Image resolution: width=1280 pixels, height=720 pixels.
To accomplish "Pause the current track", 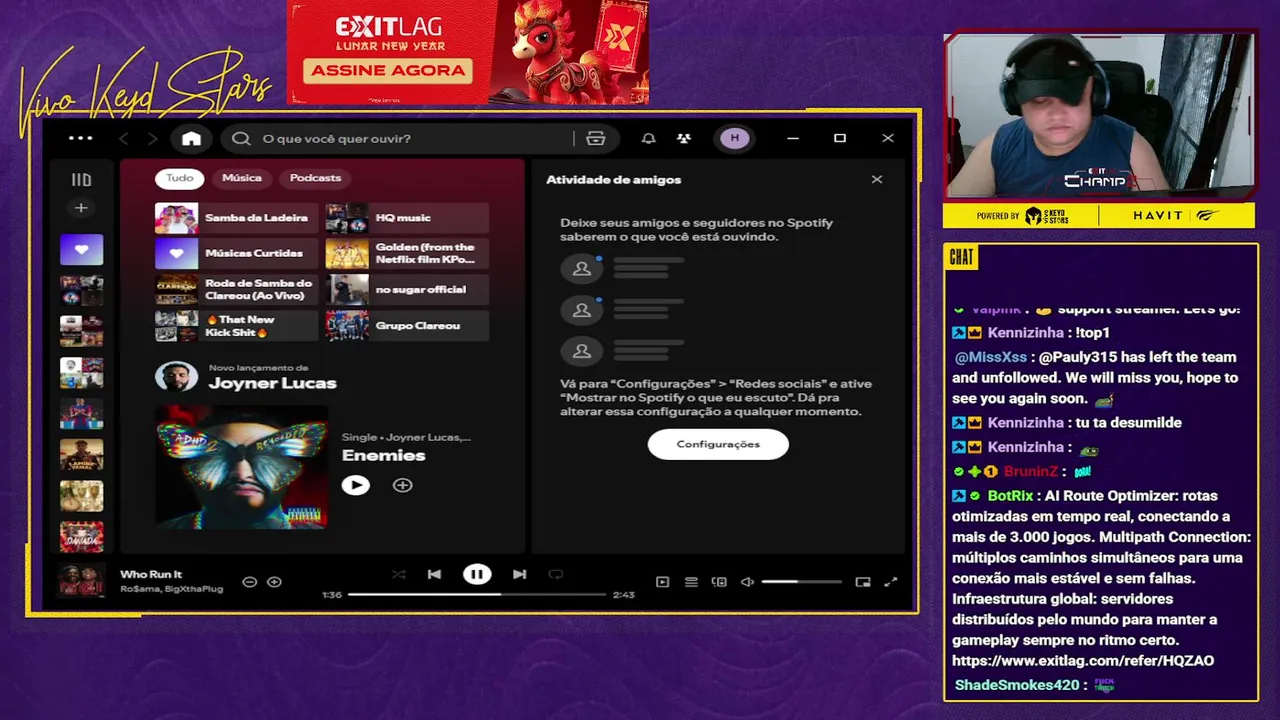I will (477, 574).
